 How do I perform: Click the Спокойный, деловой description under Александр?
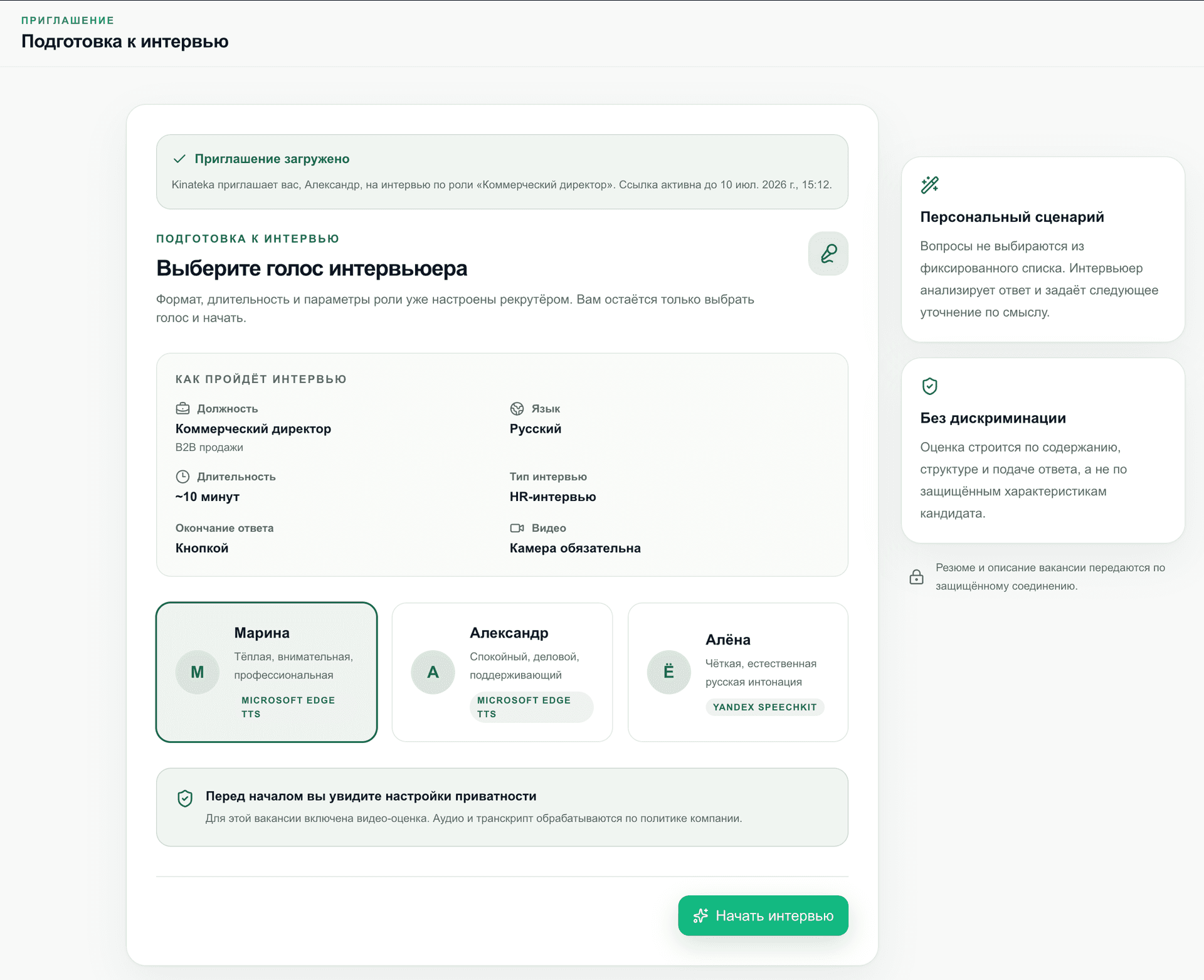(x=524, y=666)
